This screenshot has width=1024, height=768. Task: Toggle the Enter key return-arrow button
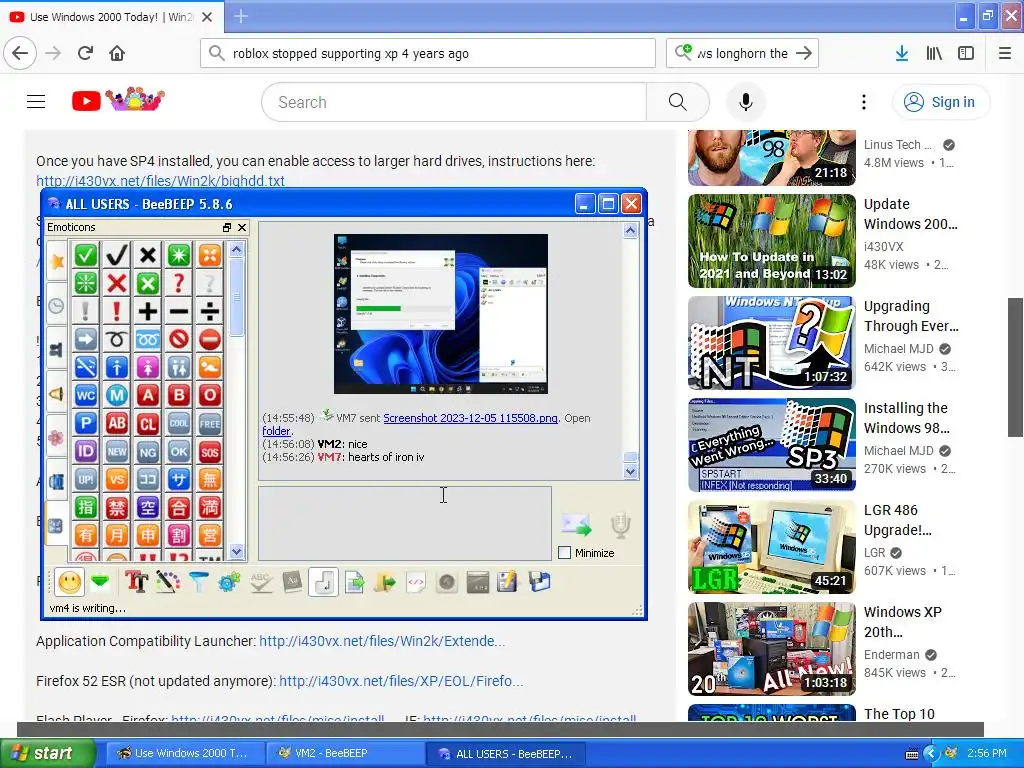click(323, 582)
